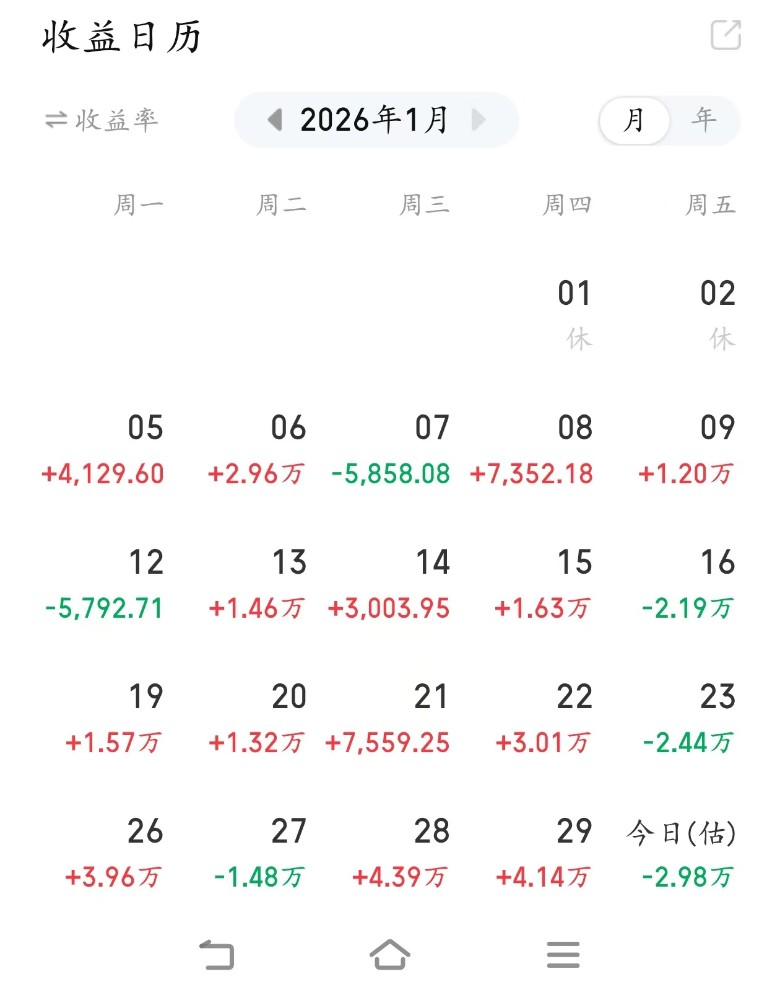Tap day 22 showing +3.01万

(544, 719)
